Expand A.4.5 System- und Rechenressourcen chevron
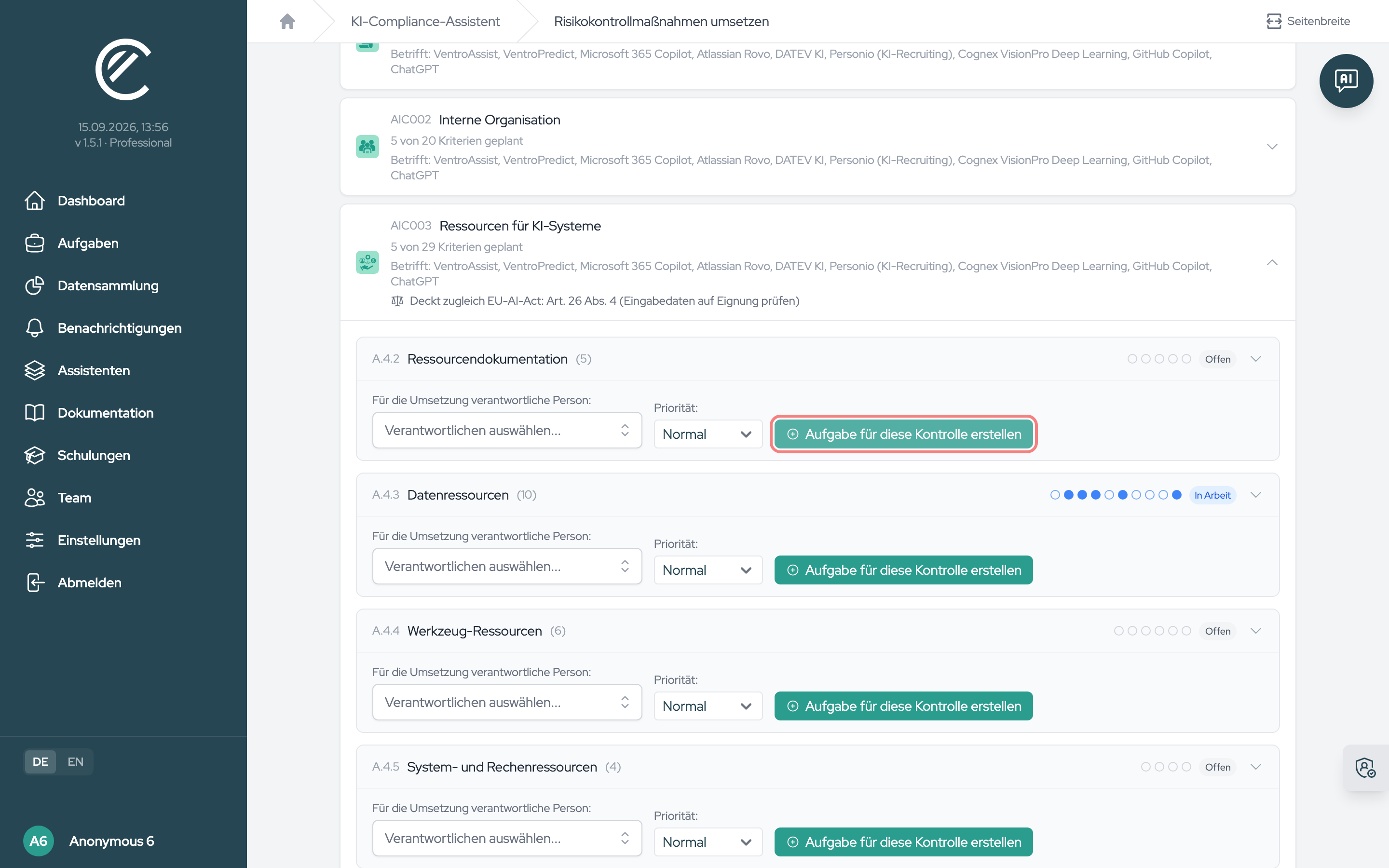The height and width of the screenshot is (868, 1389). 1256,767
